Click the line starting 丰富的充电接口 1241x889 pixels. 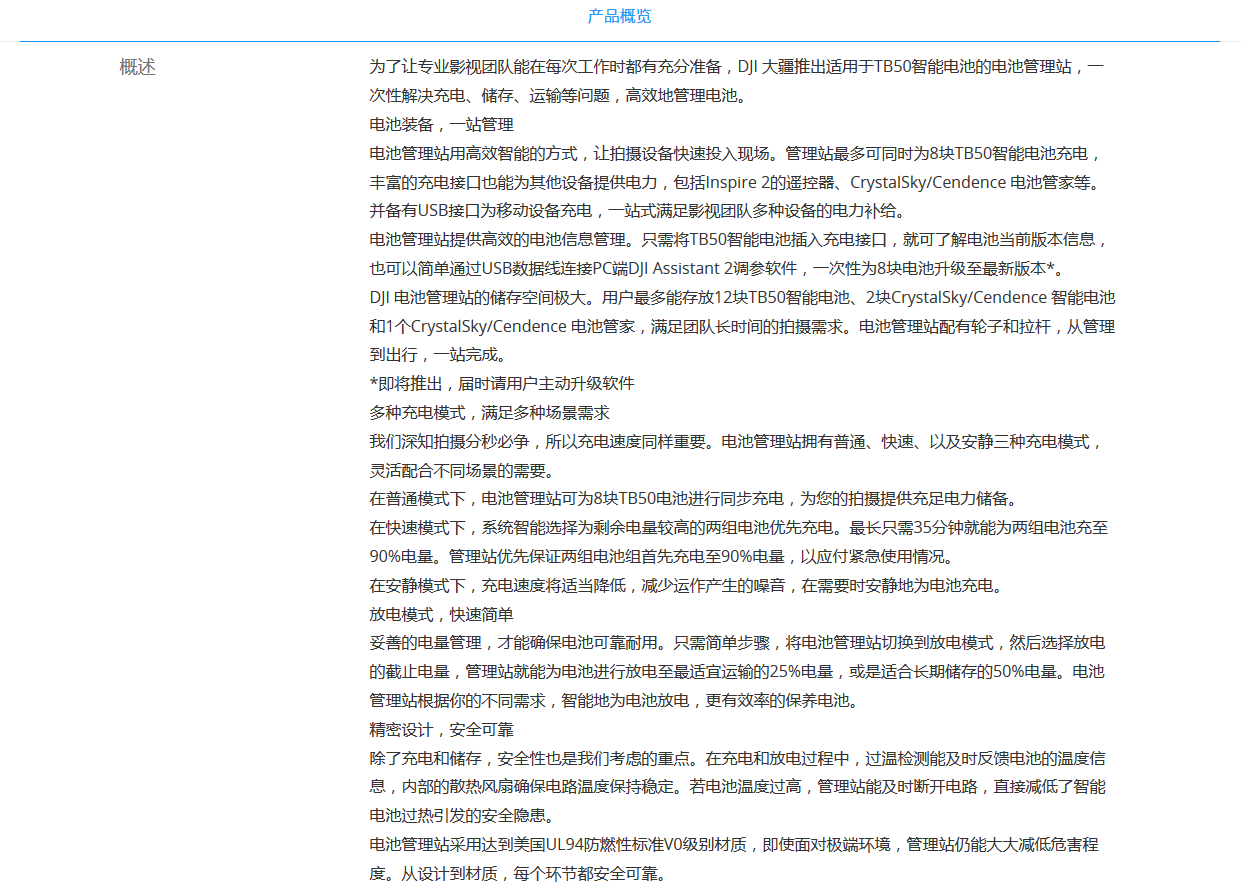(x=734, y=182)
